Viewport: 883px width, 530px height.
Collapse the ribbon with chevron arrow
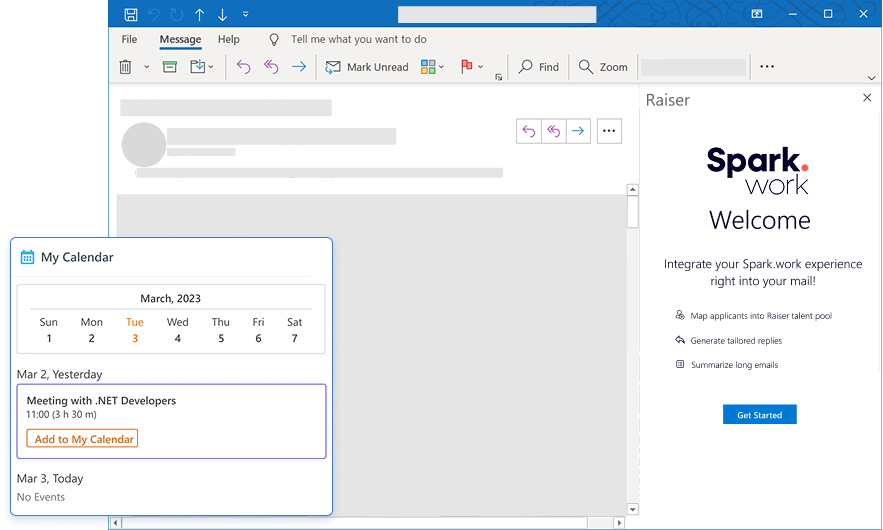click(871, 78)
